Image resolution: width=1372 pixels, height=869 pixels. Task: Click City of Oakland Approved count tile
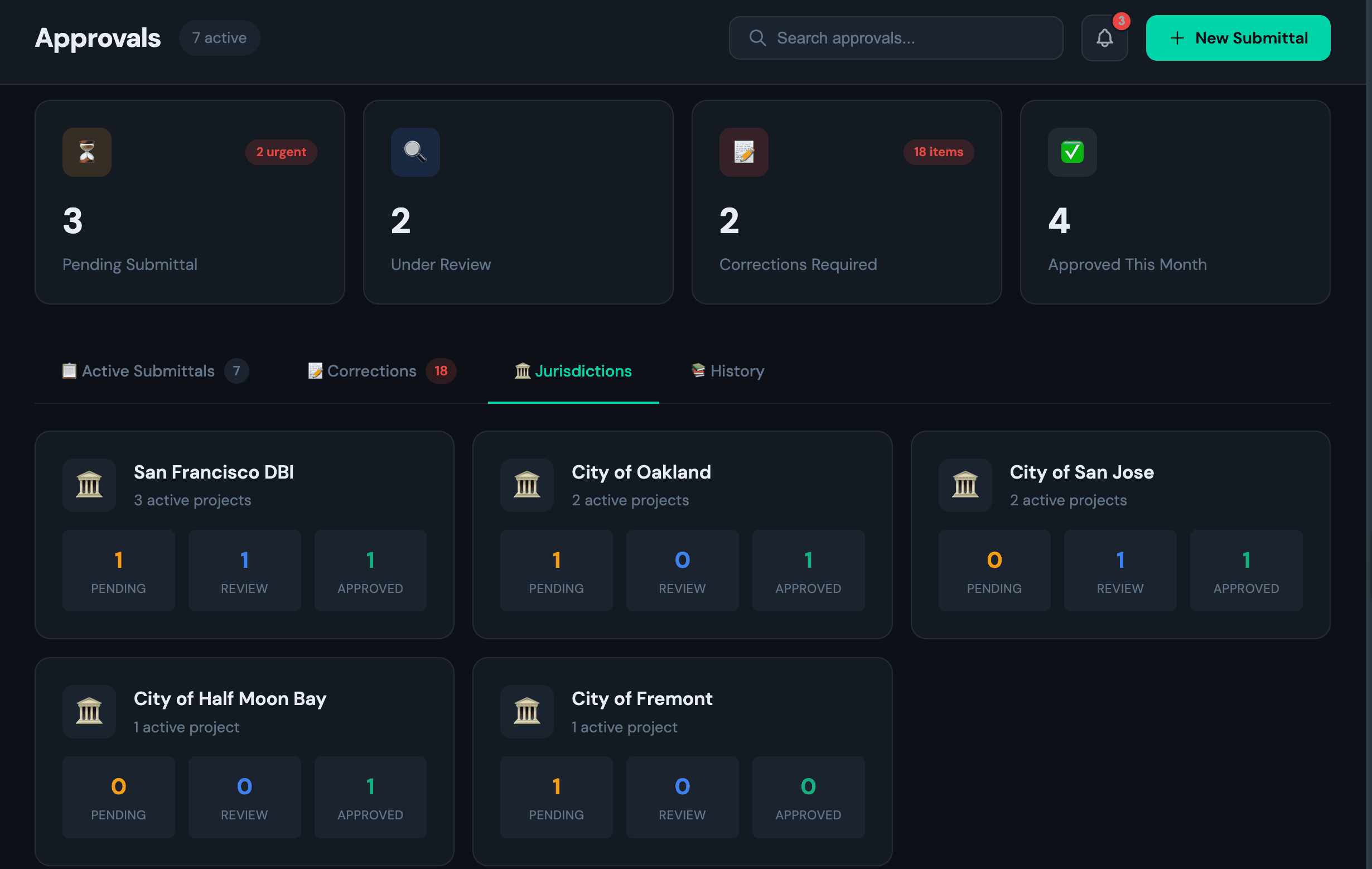coord(808,571)
